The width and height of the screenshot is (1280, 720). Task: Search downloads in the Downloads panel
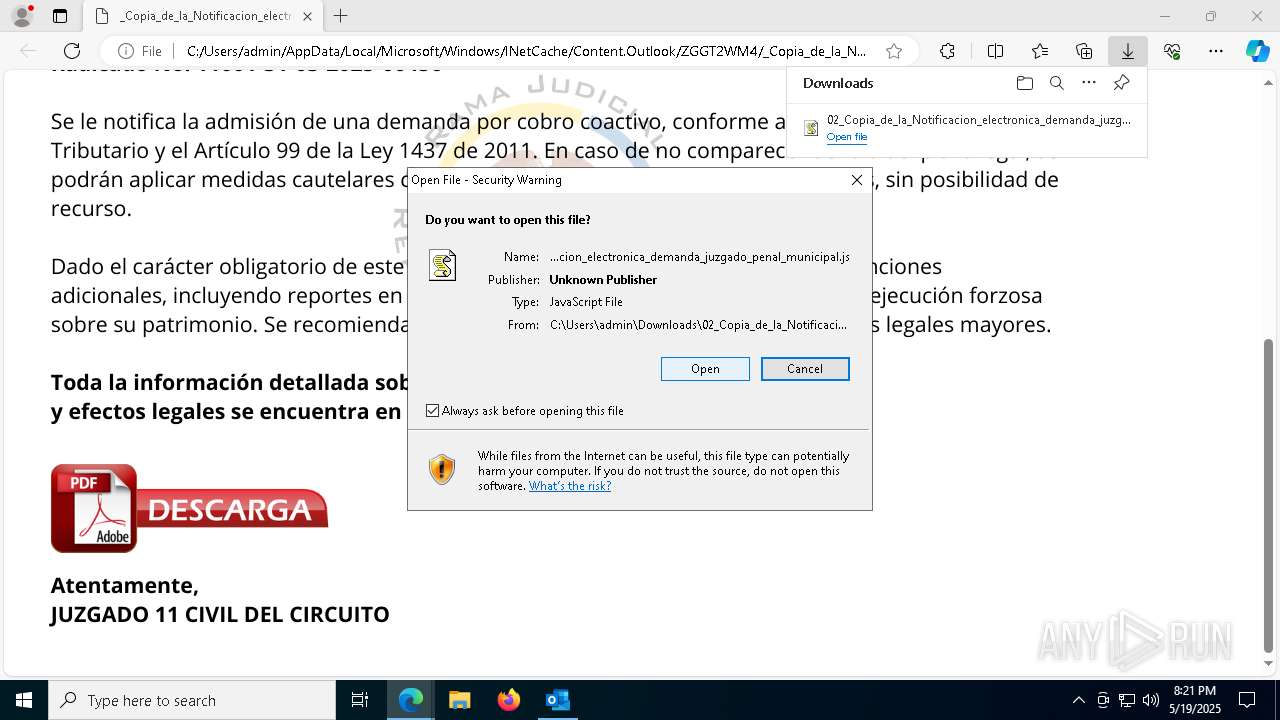1056,83
